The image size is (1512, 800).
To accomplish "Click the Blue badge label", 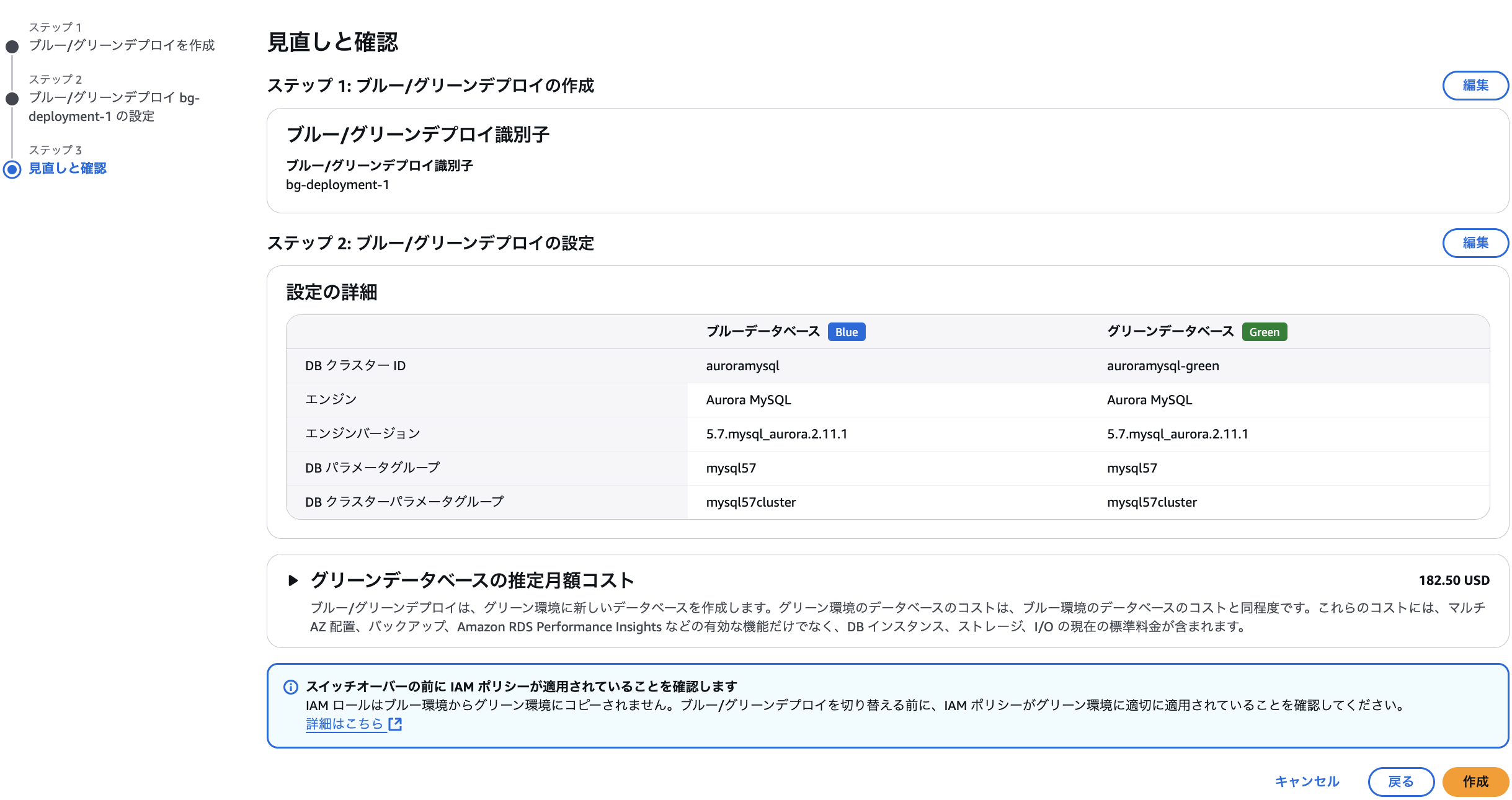I will click(846, 332).
